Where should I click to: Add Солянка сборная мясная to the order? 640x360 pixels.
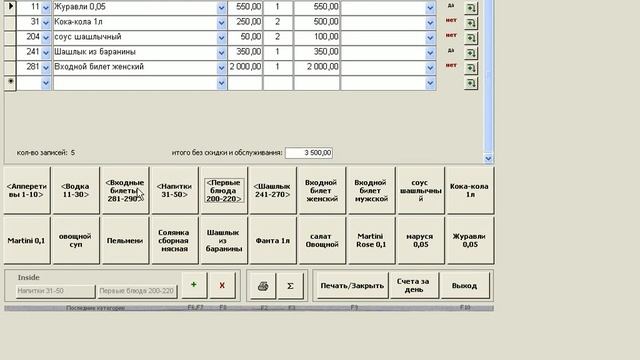pyautogui.click(x=174, y=240)
